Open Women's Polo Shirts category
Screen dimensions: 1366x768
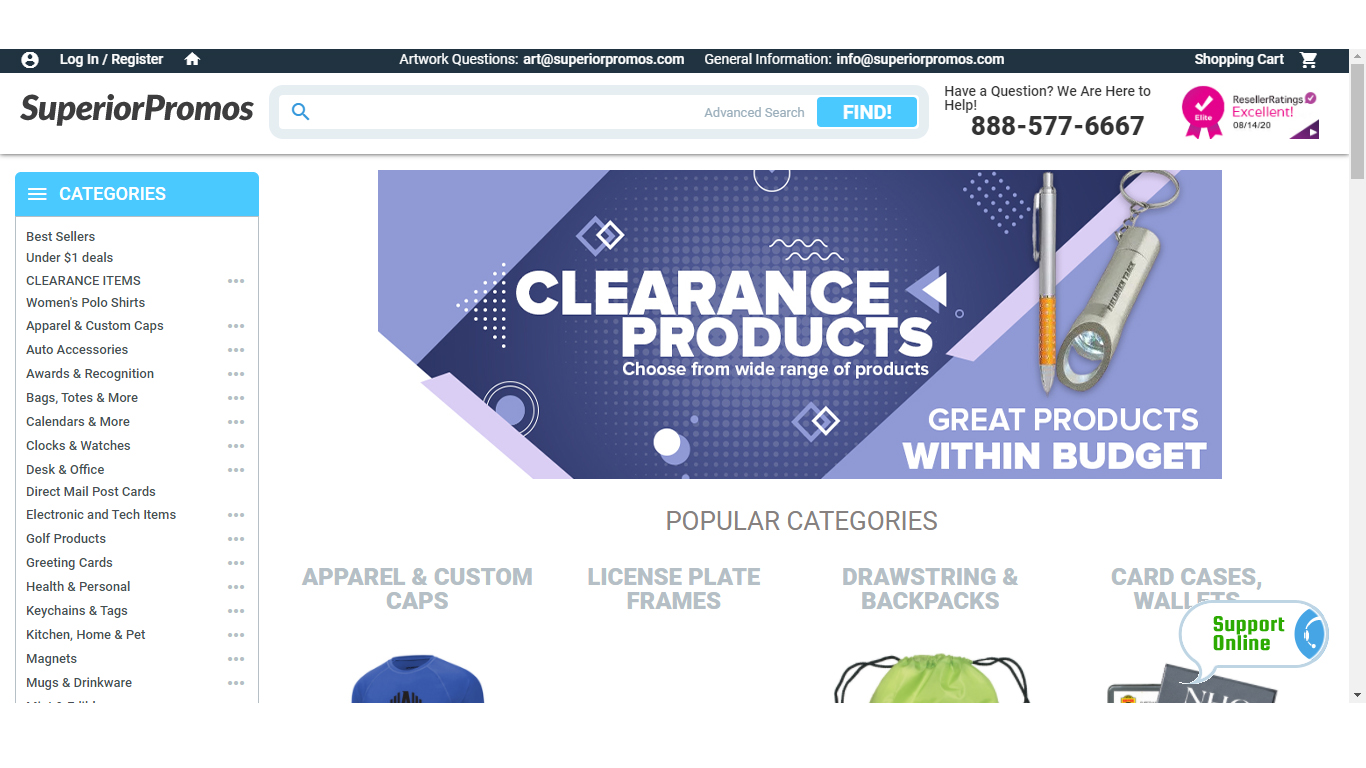[x=86, y=303]
